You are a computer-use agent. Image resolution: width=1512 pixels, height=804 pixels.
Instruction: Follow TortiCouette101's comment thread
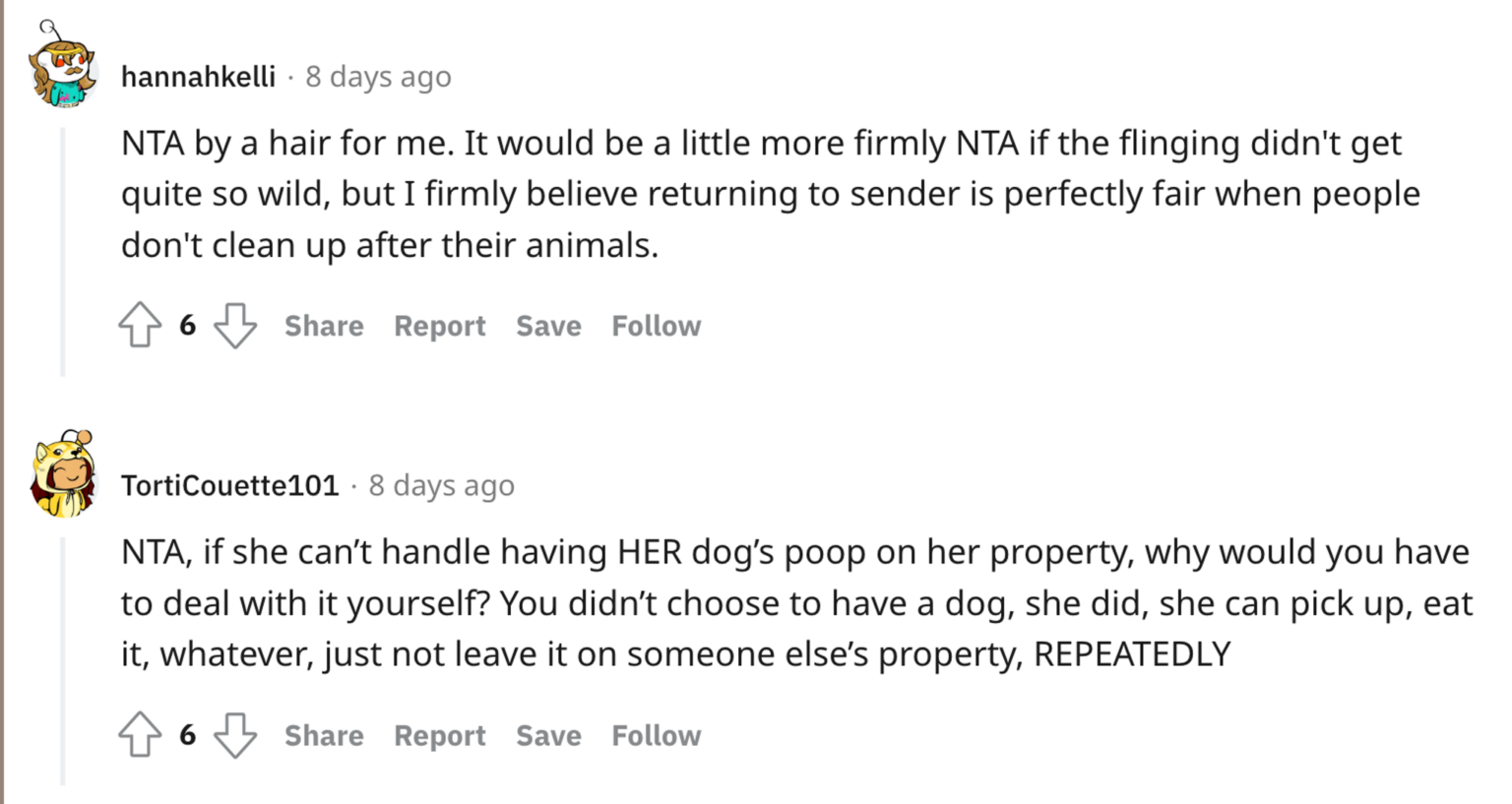656,734
